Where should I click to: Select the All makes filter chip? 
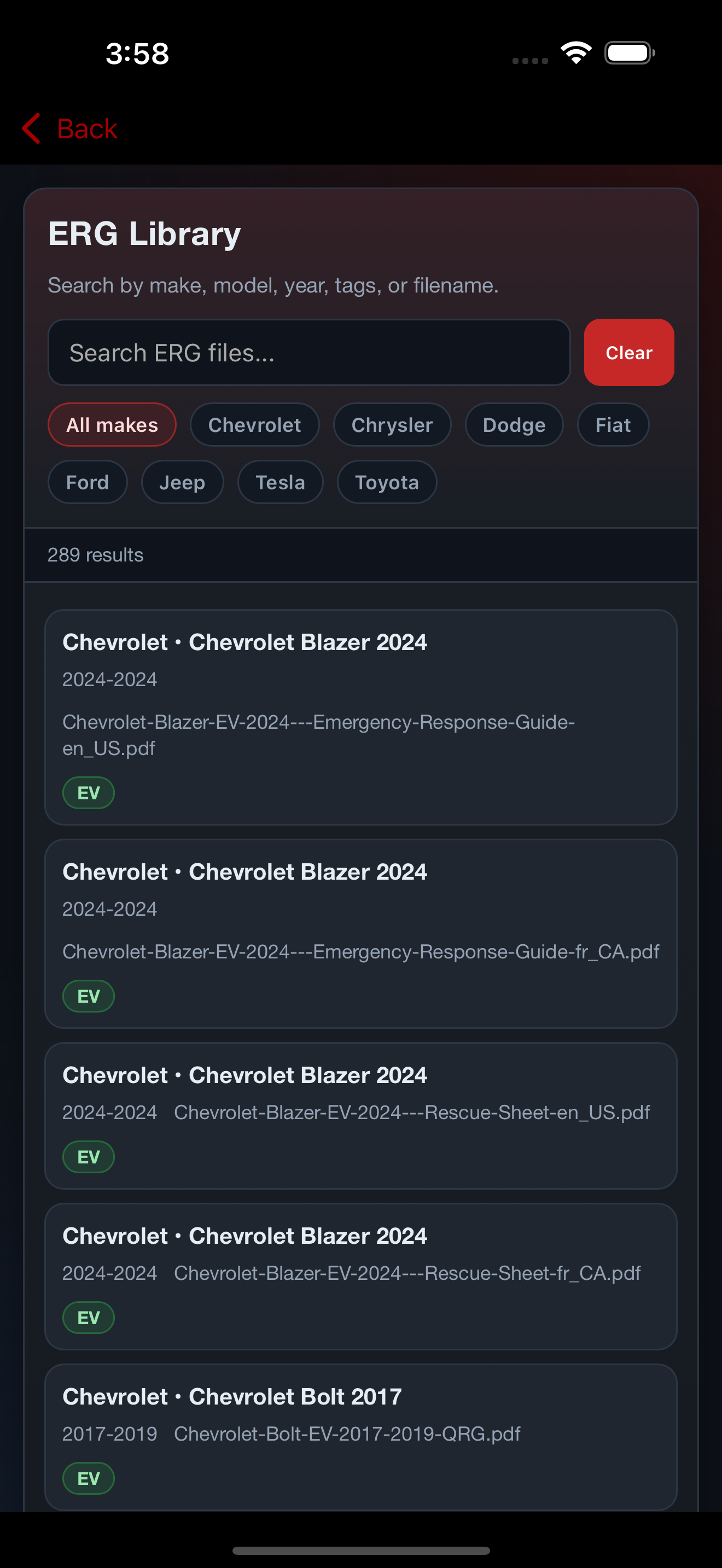coord(112,425)
